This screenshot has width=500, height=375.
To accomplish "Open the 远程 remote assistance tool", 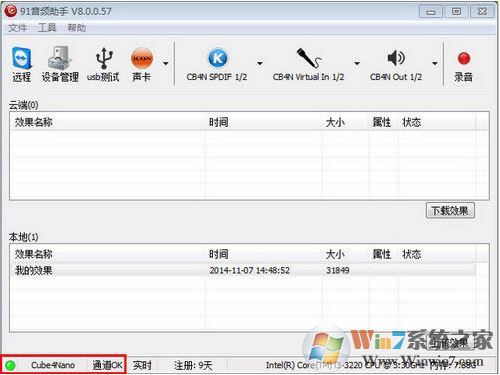I will (x=22, y=64).
